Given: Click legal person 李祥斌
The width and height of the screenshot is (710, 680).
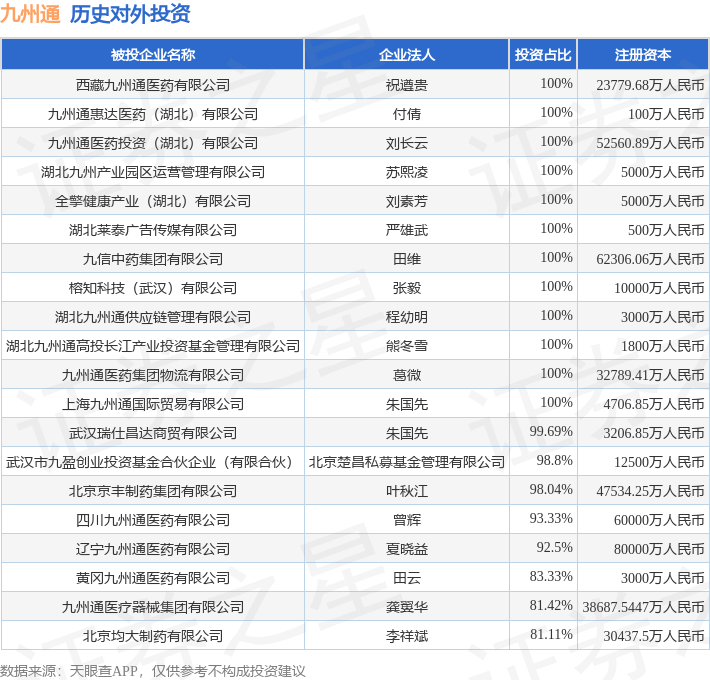Looking at the screenshot, I should 407,636.
